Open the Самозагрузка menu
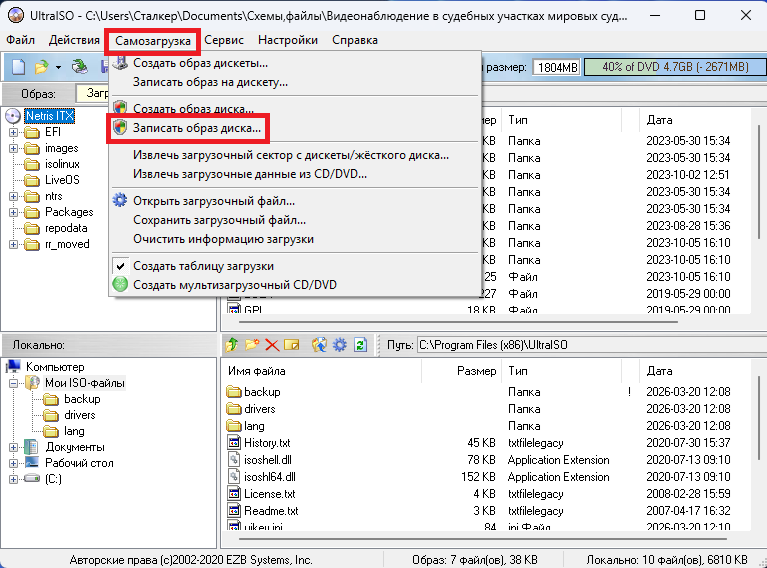The image size is (767, 568). 153,41
